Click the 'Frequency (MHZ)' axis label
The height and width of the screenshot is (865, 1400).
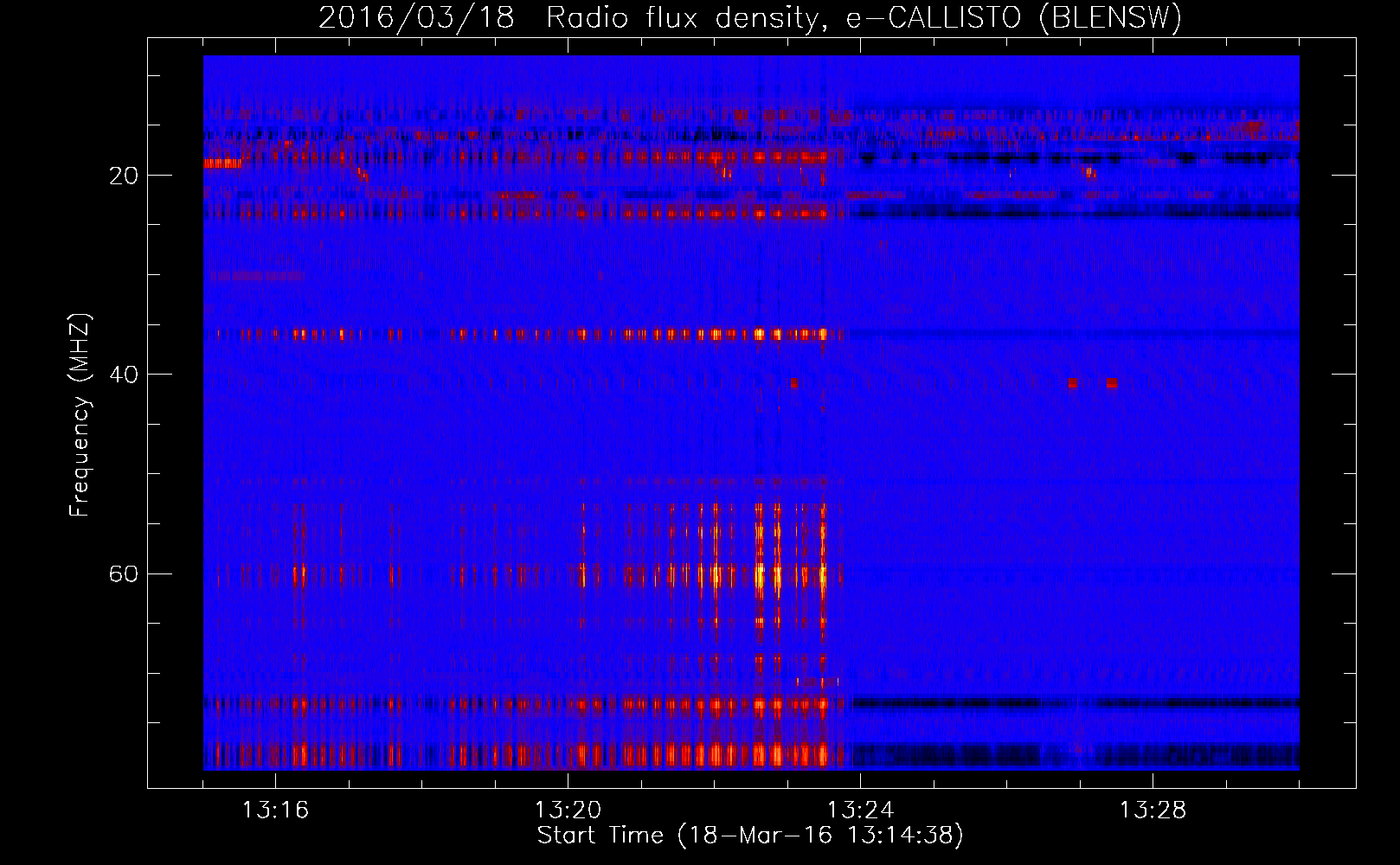point(80,415)
